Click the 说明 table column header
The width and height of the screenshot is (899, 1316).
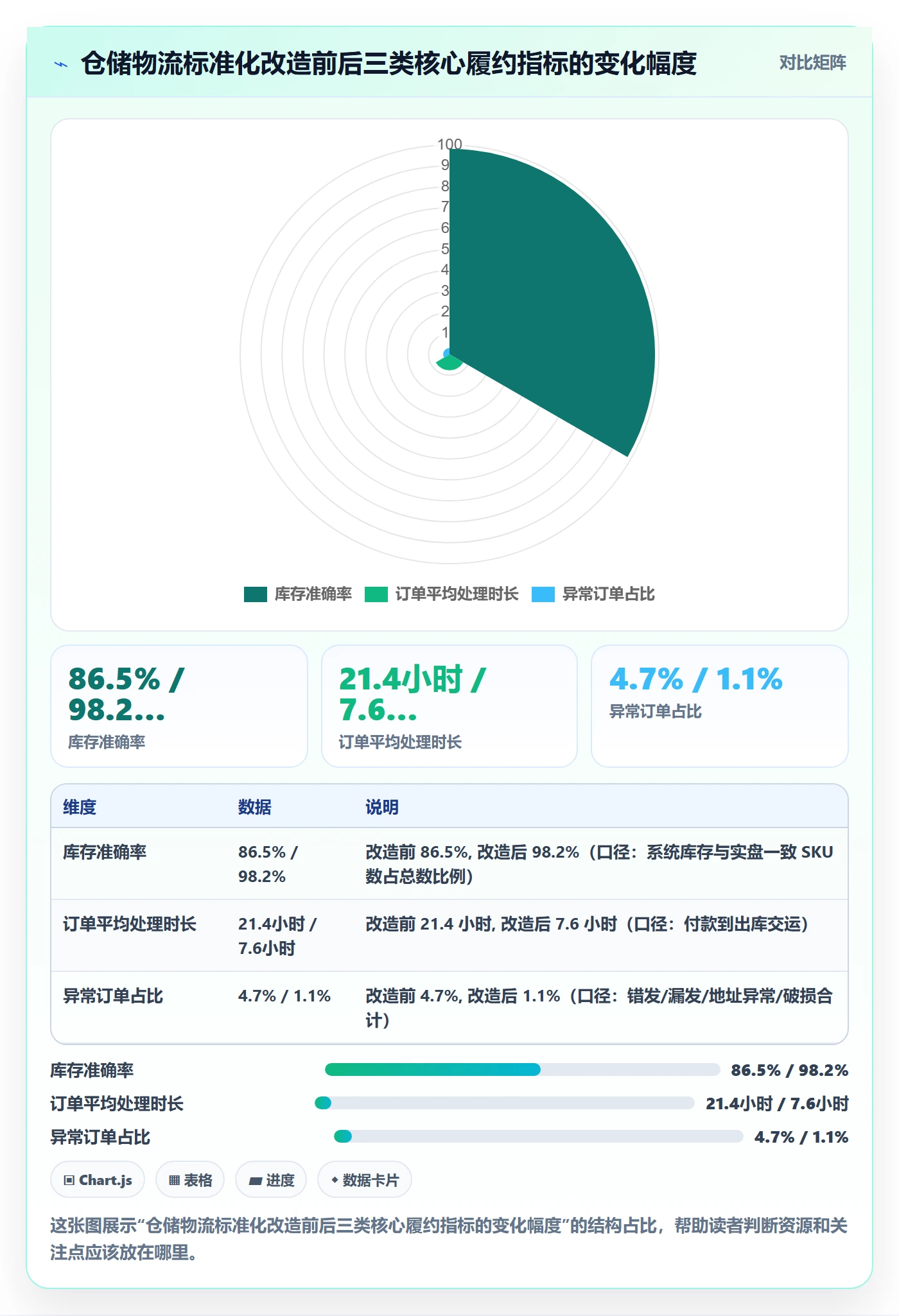[382, 807]
